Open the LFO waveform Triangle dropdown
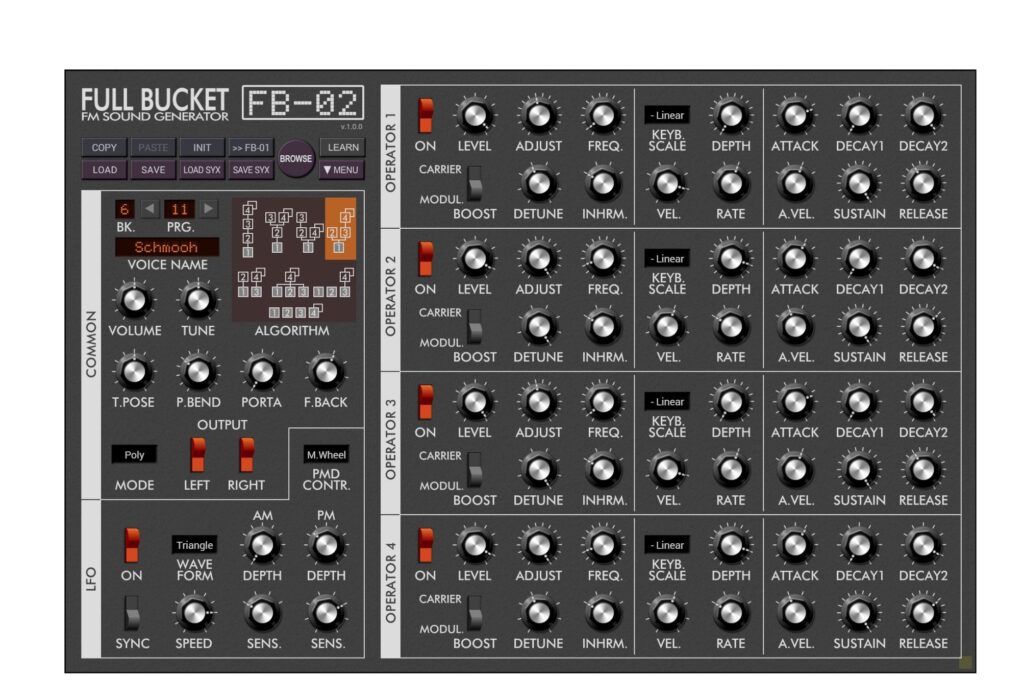Image resolution: width=1024 pixels, height=700 pixels. [x=194, y=545]
